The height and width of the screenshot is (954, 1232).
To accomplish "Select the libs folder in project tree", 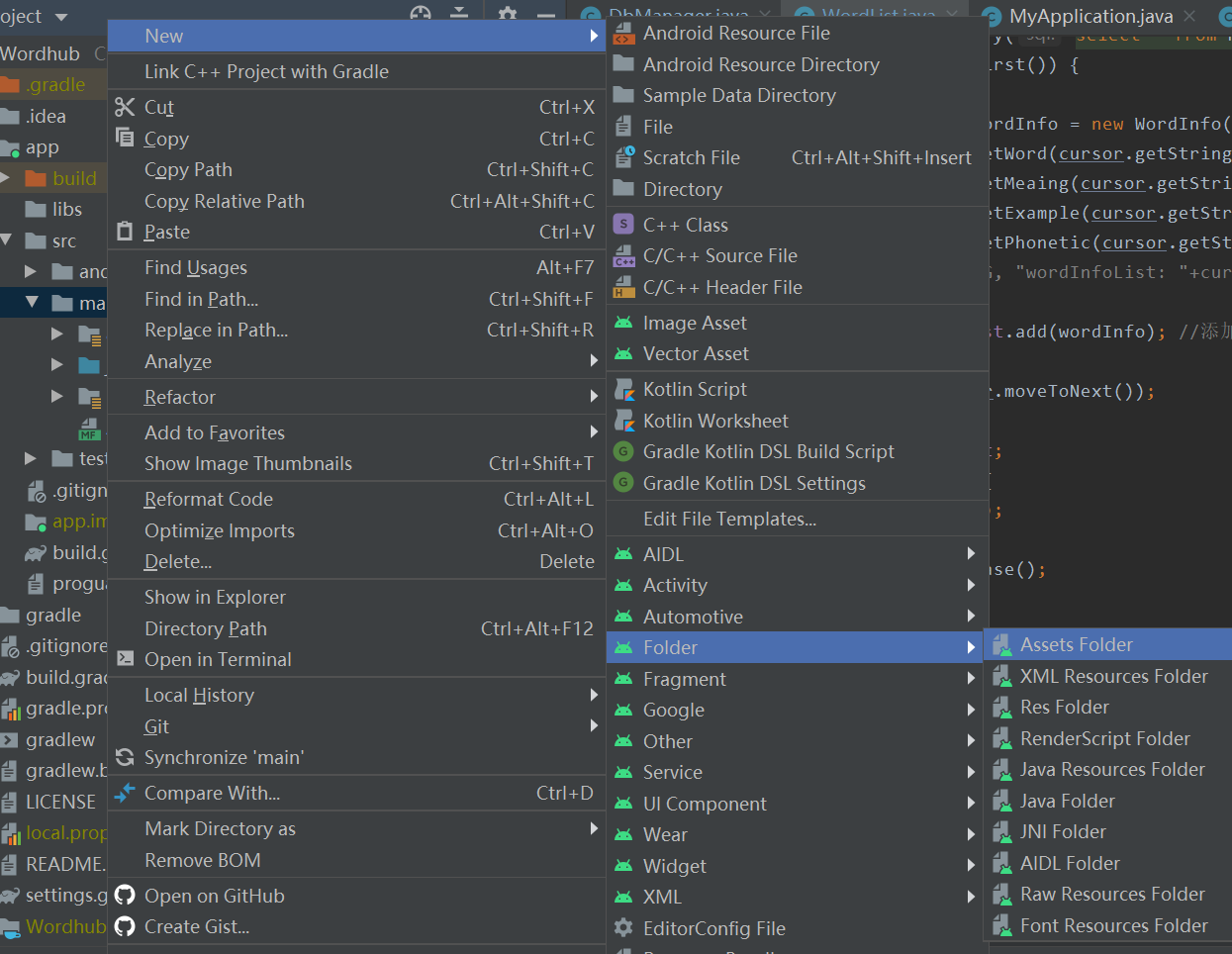I will (53, 209).
